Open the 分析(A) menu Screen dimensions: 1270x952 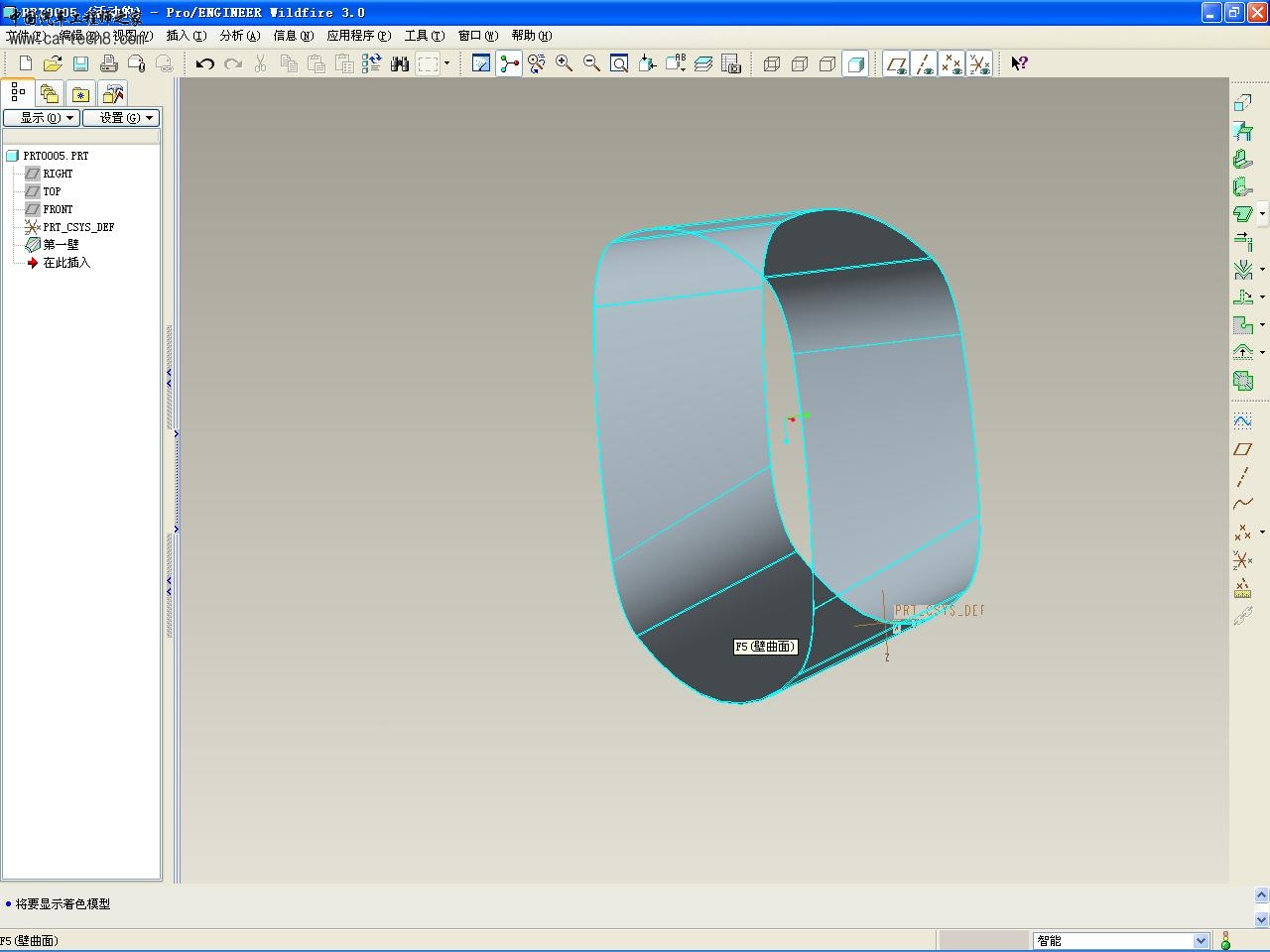[x=240, y=36]
